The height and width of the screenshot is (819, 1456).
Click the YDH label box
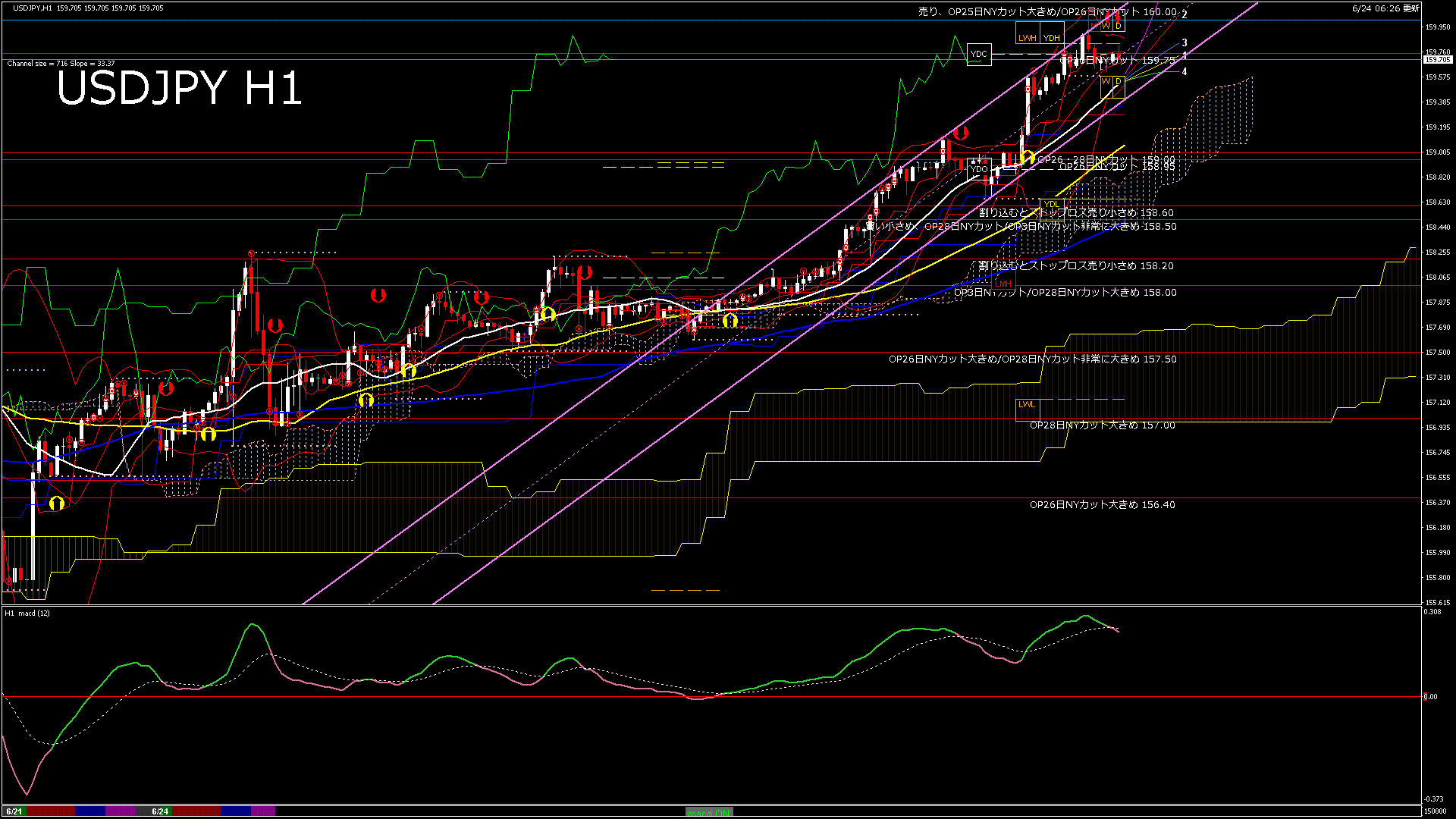pyautogui.click(x=1052, y=37)
